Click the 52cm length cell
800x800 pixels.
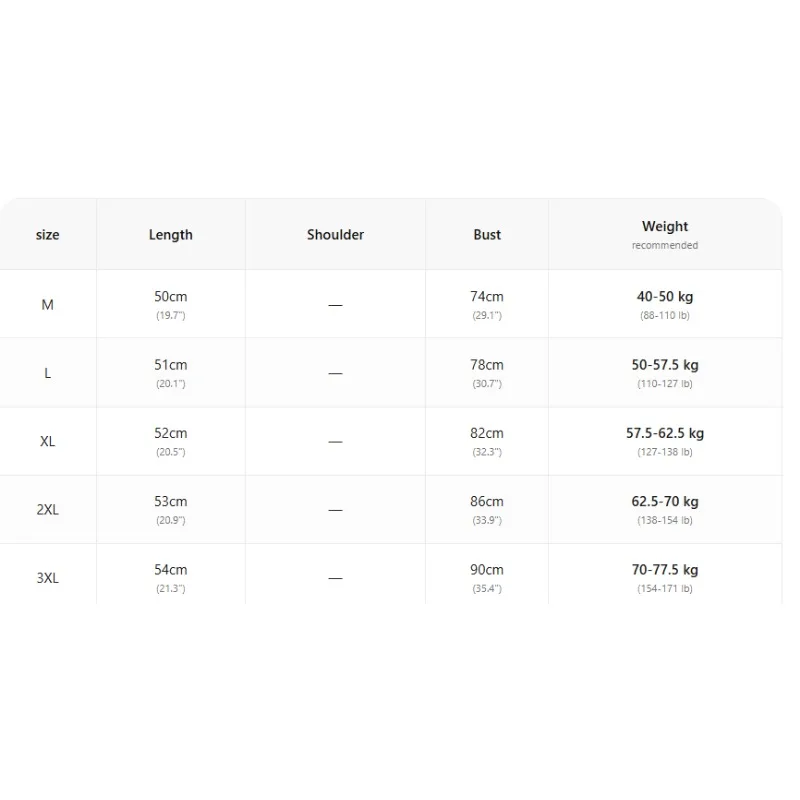point(171,441)
